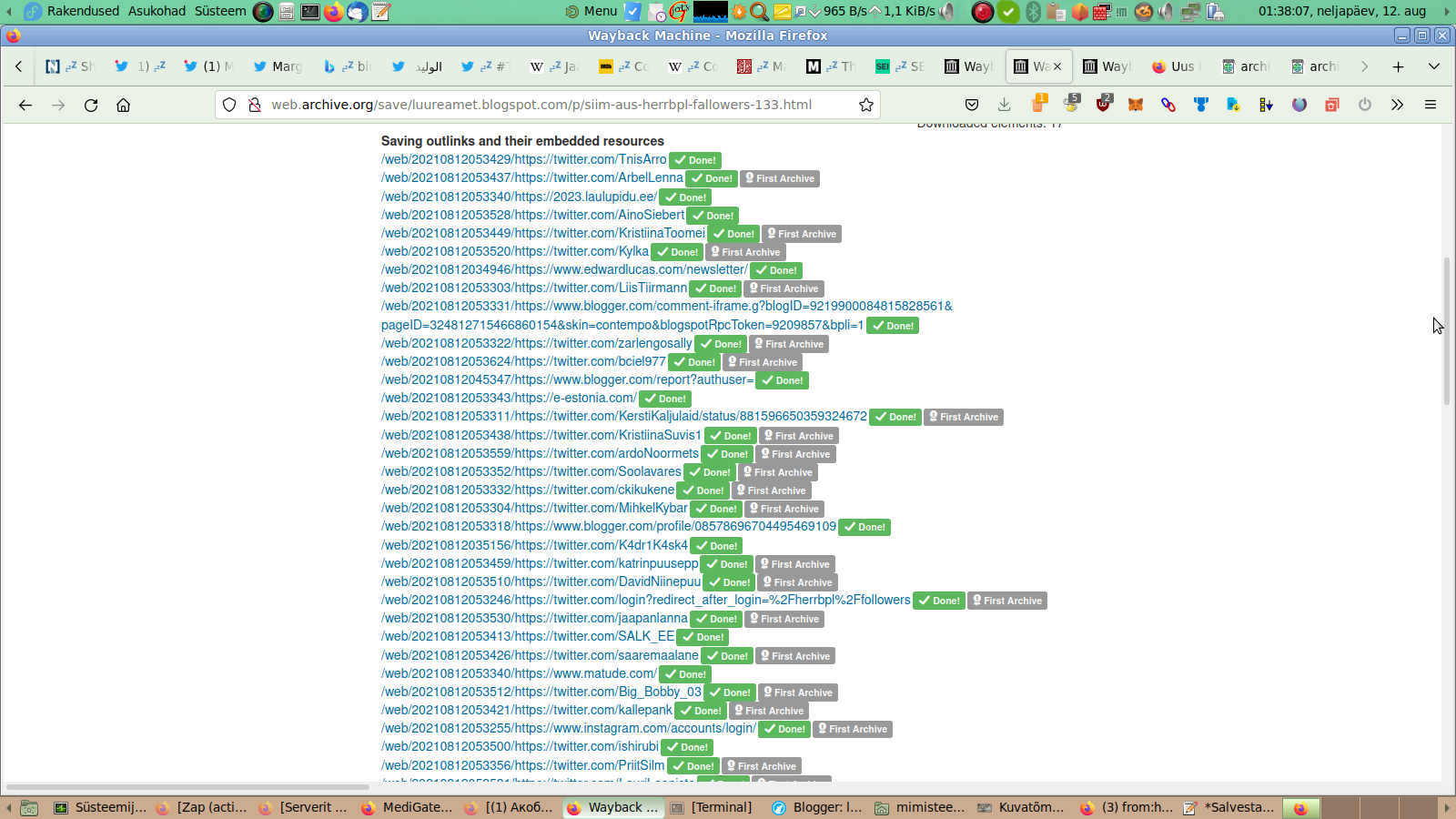Click the 'Saving outlinks and their embedded resources' heading
1456x819 pixels.
point(522,141)
